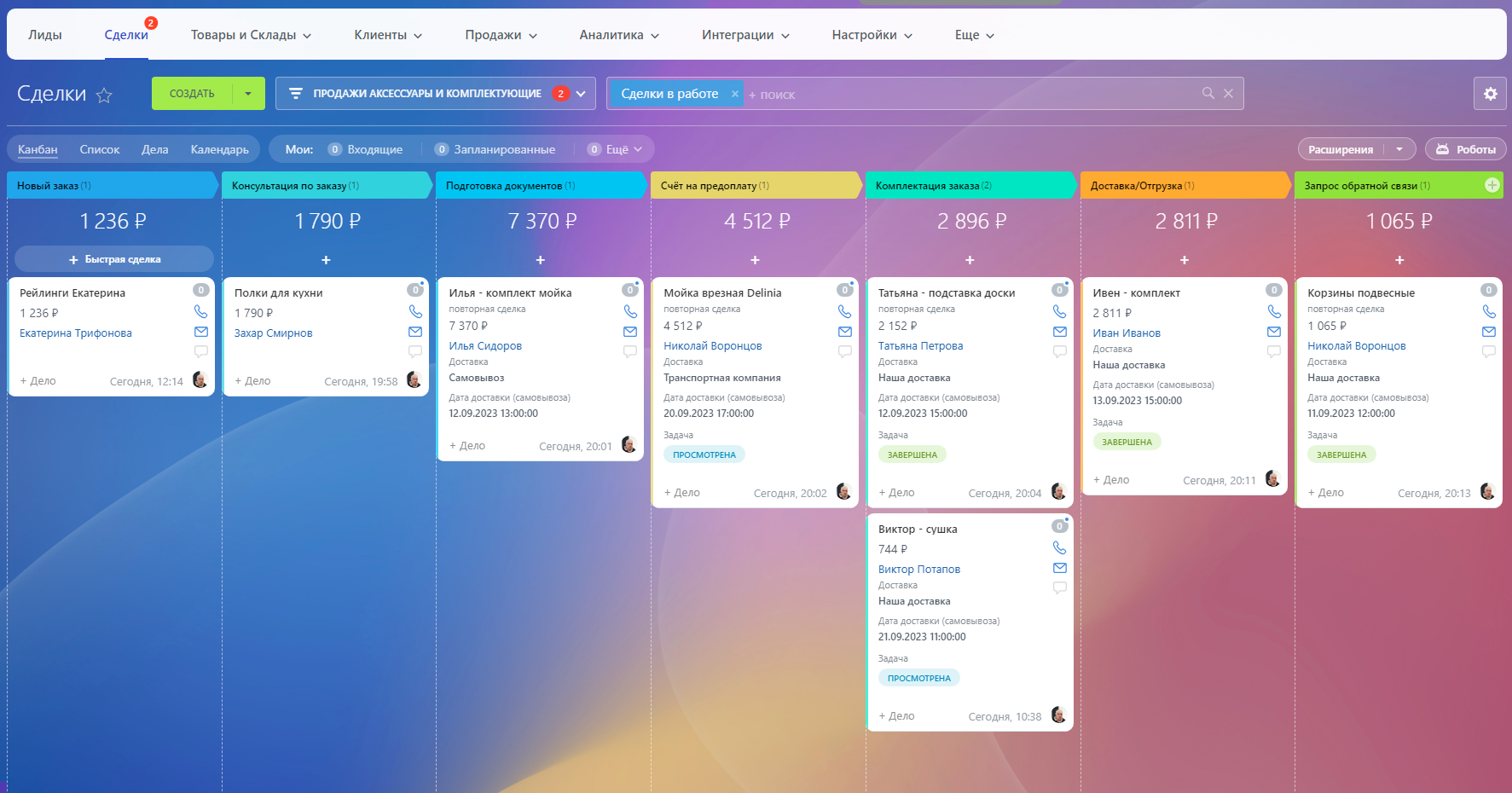This screenshot has width=1512, height=793.
Task: Add Дело on Ивен - комплект card
Action: pos(1111,480)
